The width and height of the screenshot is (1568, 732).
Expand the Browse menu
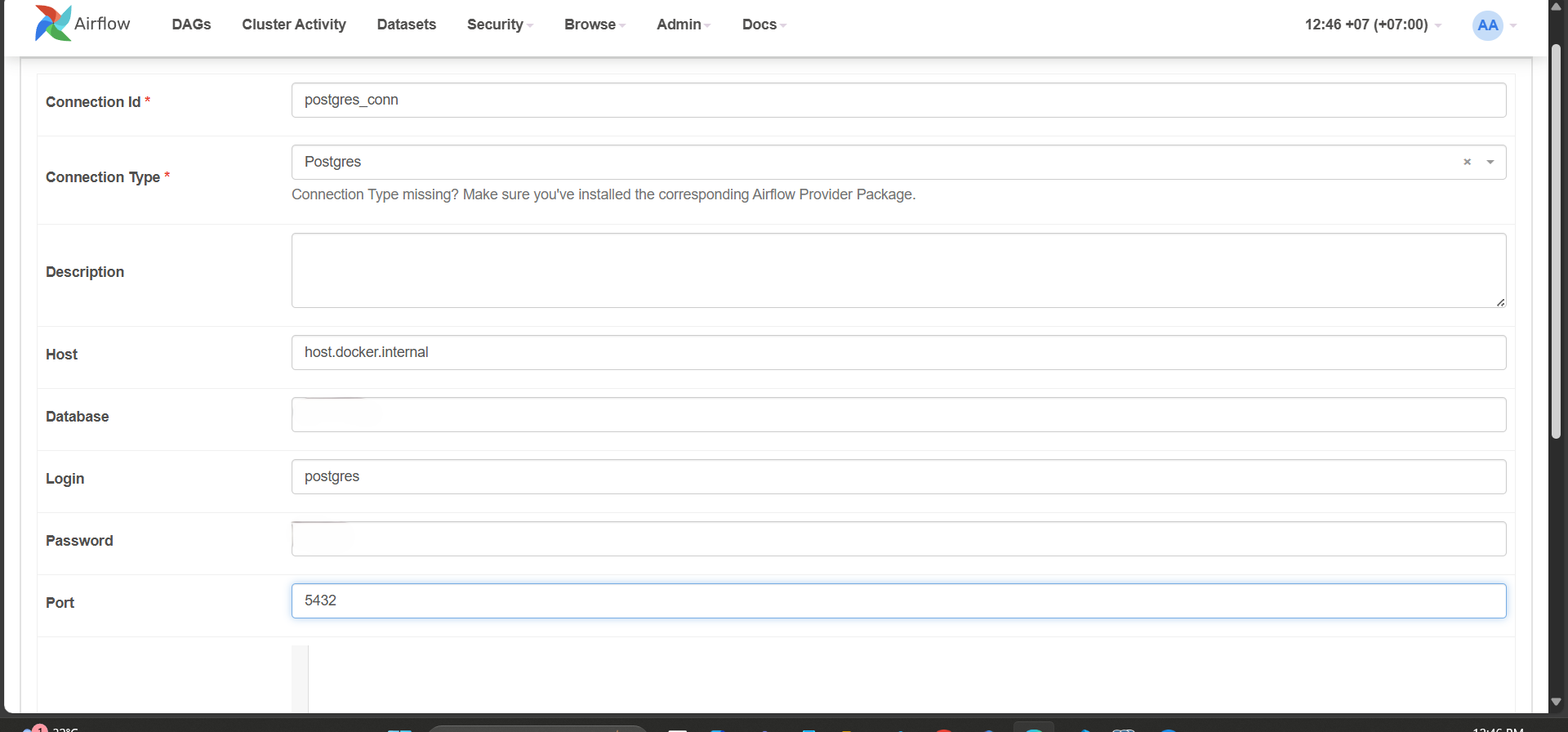click(595, 25)
